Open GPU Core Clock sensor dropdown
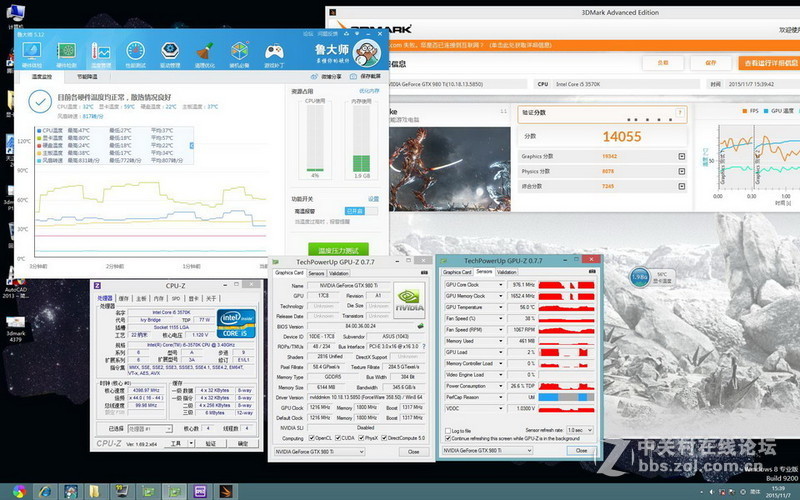Viewport: 800px width, 500px height. [x=501, y=285]
